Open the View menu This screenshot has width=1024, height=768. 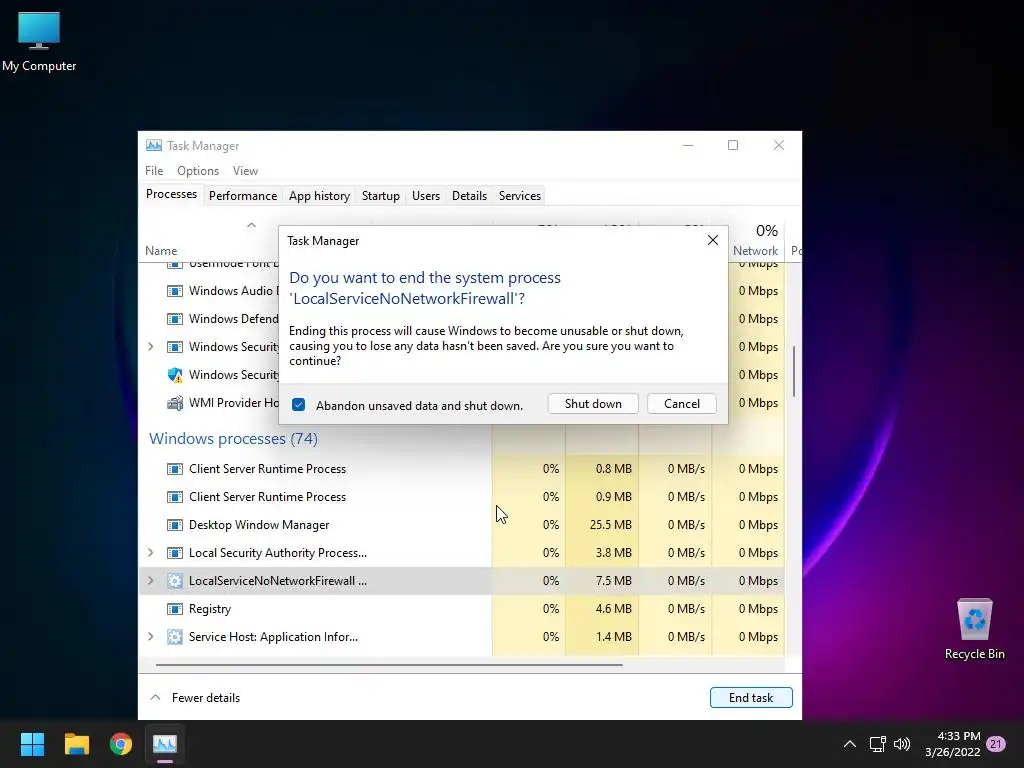(246, 171)
